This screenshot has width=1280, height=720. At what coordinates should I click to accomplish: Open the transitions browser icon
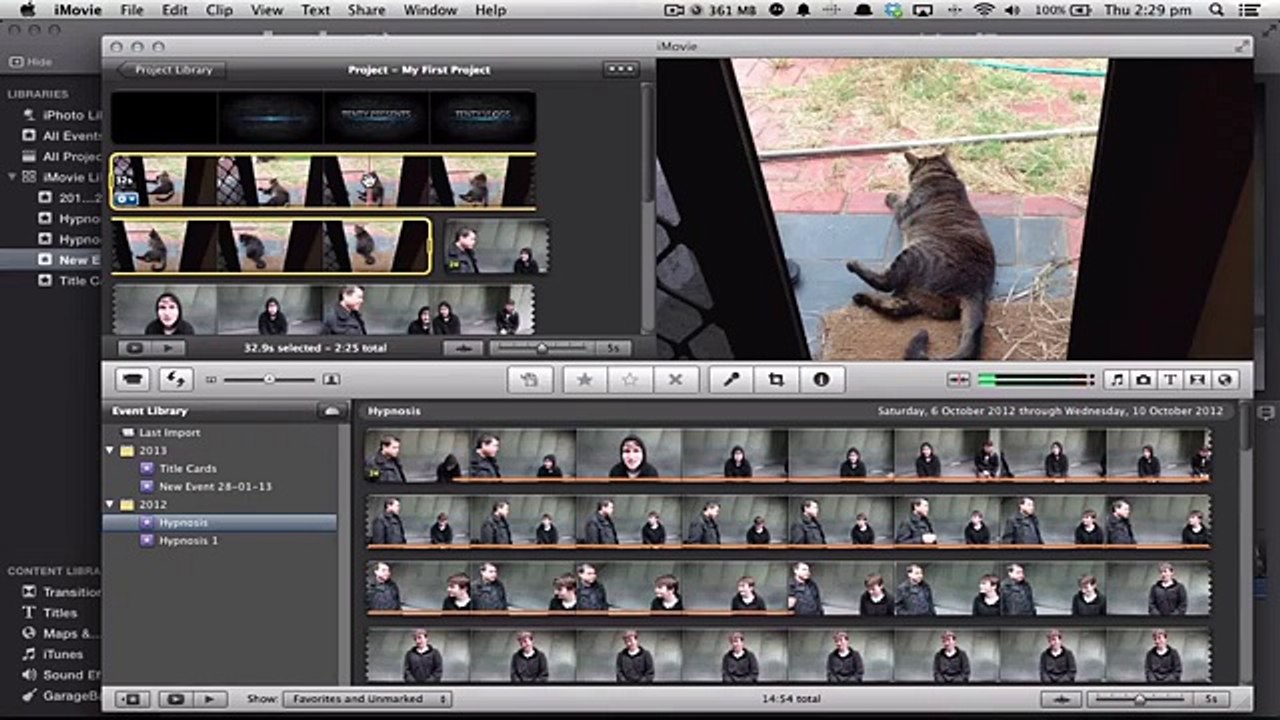(x=1196, y=380)
